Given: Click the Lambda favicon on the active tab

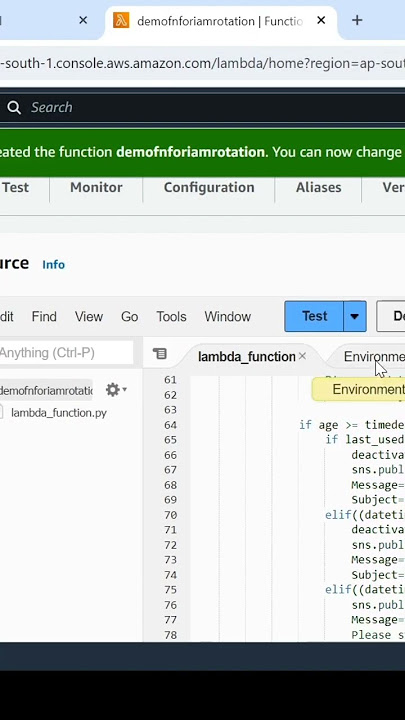Looking at the screenshot, I should [121, 20].
